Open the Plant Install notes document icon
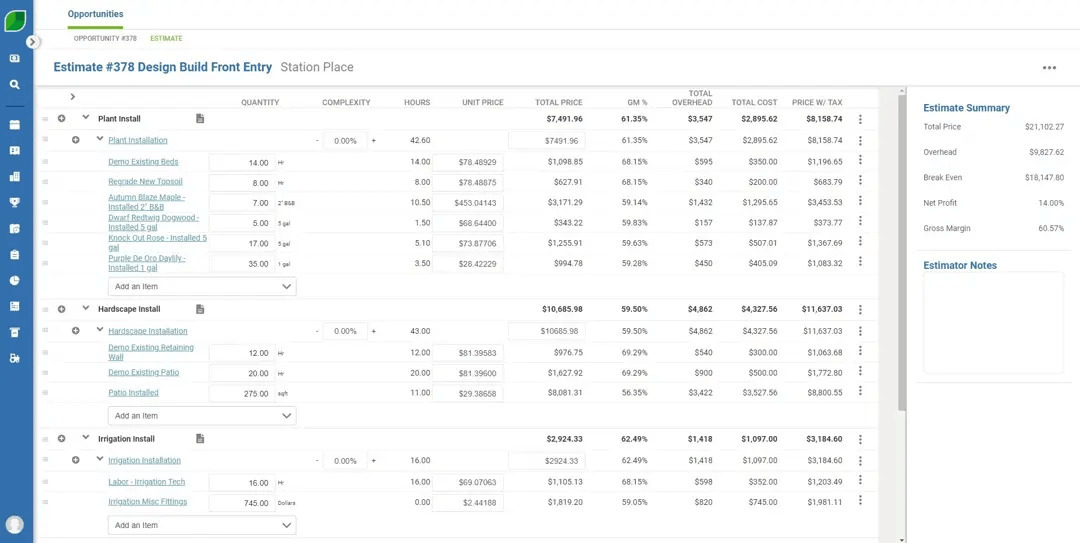1080x543 pixels. (x=200, y=119)
